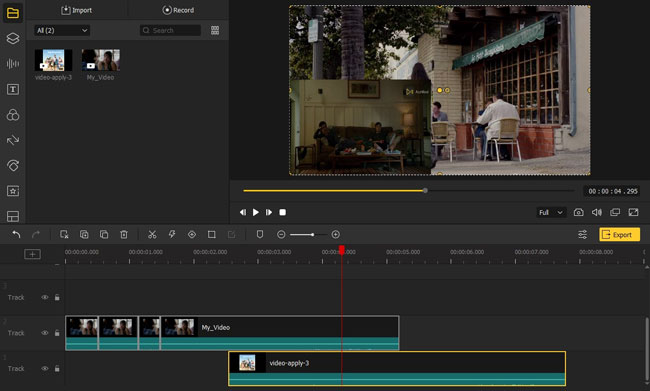Screen dimensions: 650x391
Task: Add a new track to timeline
Action: pos(32,254)
